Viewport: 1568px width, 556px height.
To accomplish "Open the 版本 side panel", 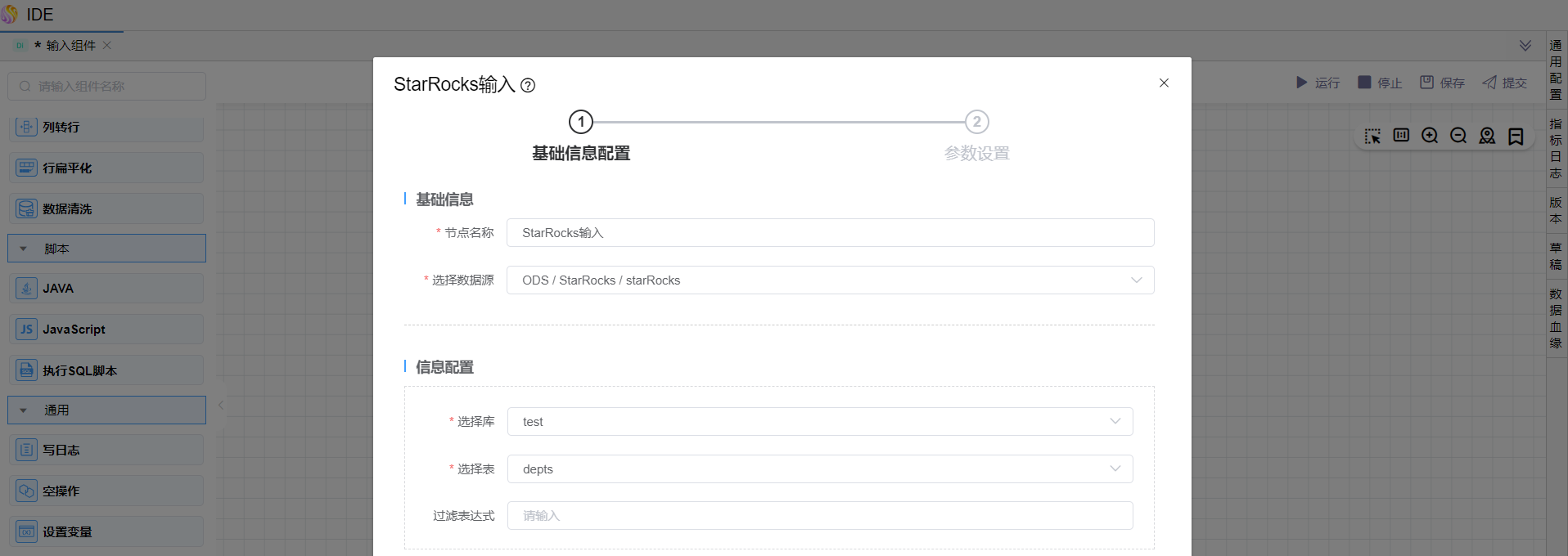I will [1556, 210].
